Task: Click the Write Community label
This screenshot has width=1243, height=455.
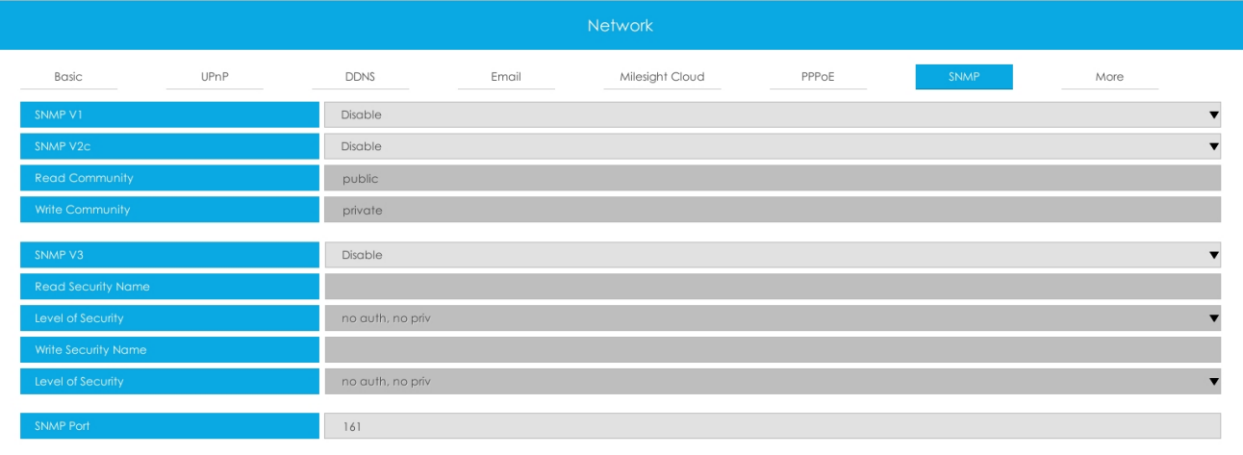Action: coord(170,210)
